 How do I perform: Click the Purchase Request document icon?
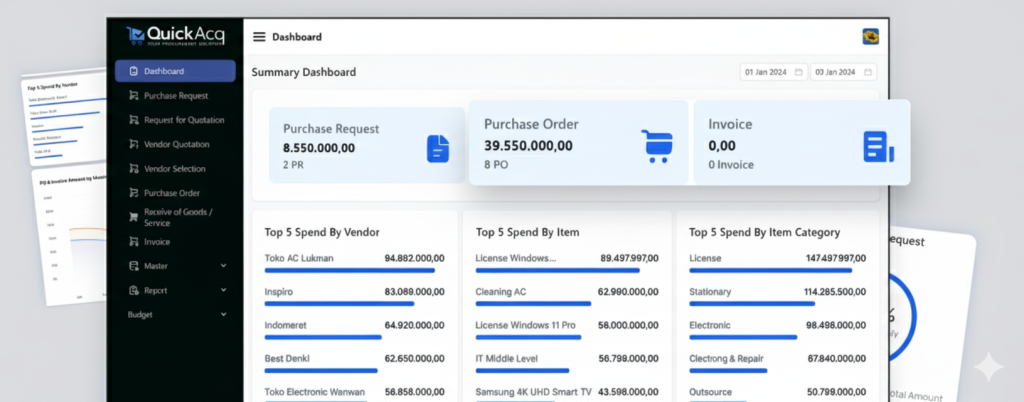(x=437, y=148)
